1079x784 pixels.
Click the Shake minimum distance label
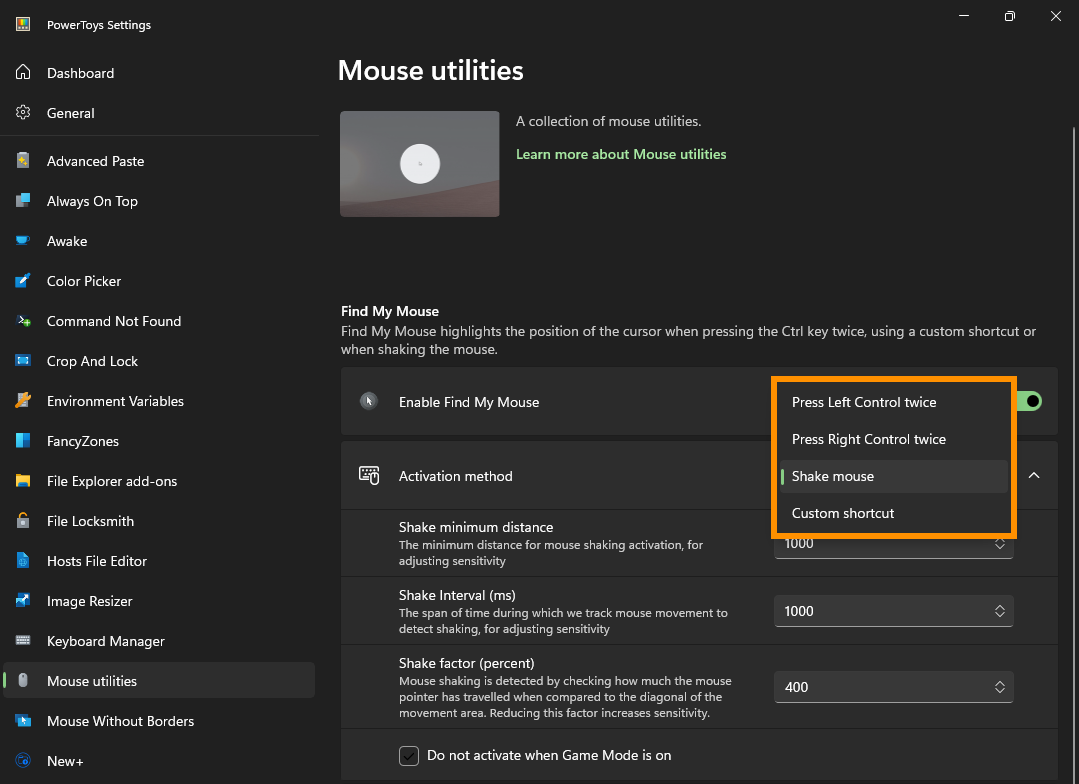476,527
